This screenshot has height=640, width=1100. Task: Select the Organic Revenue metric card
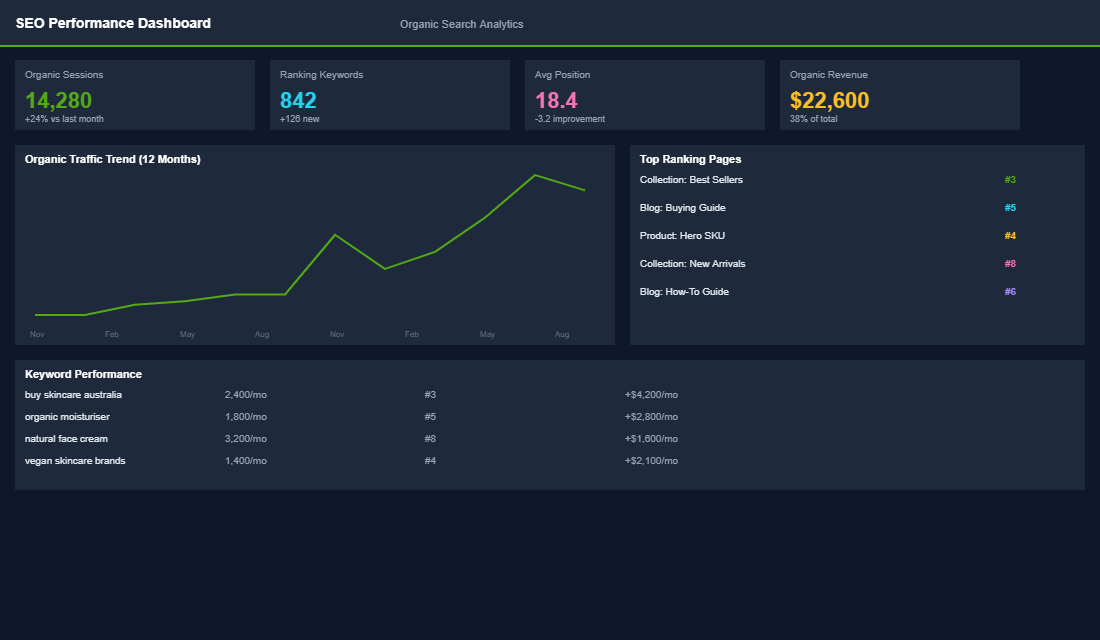899,95
